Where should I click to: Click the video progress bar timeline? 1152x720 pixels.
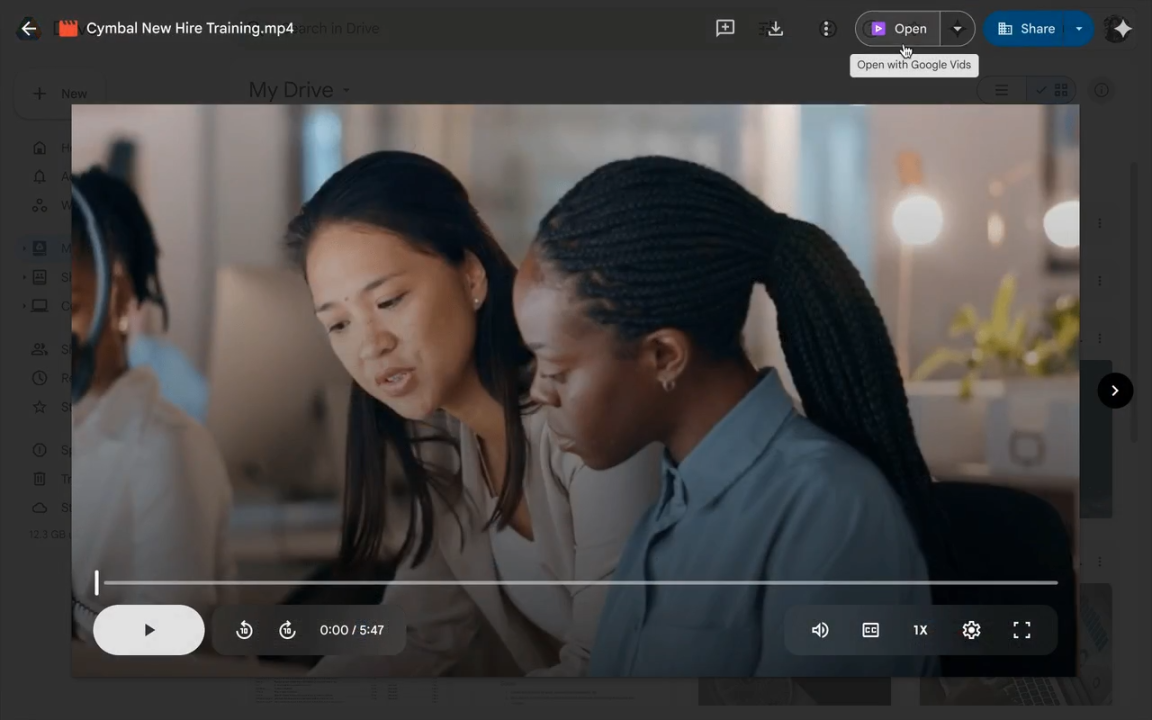click(x=576, y=583)
